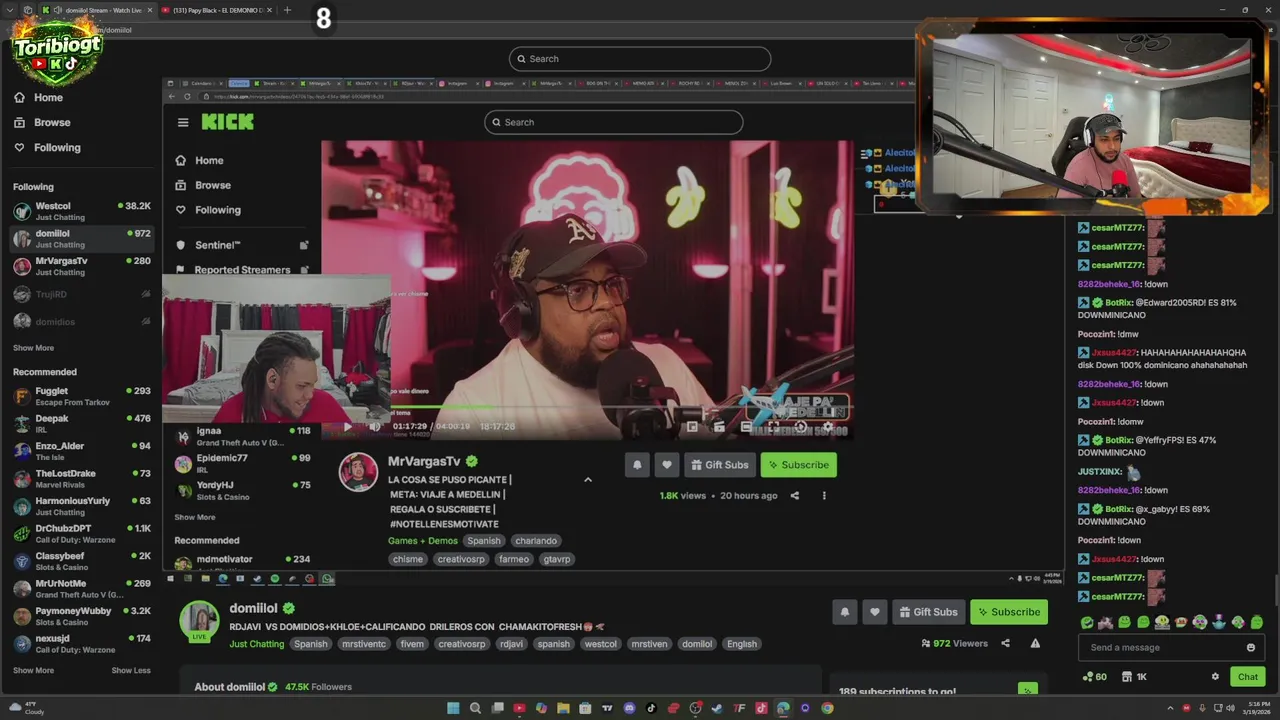1280x720 pixels.
Task: Click the Games + Demos category link
Action: click(x=423, y=541)
